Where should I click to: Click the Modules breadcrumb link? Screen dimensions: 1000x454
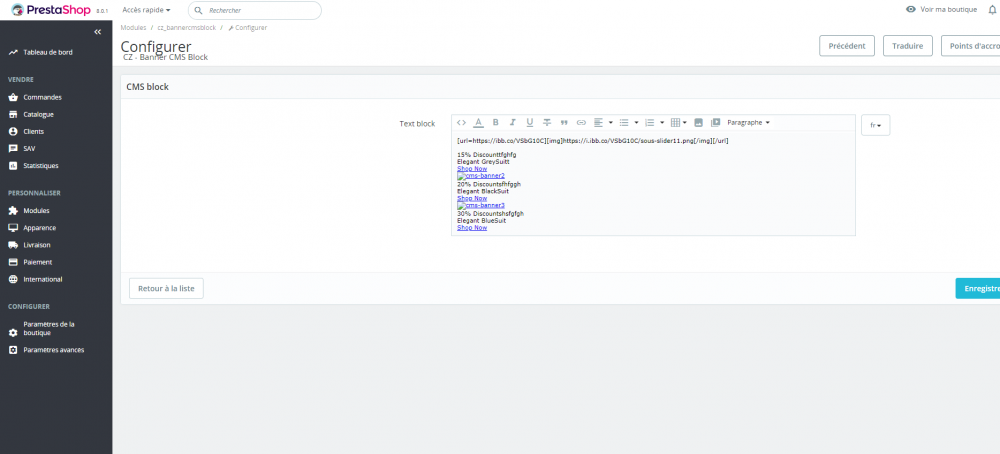pos(133,28)
